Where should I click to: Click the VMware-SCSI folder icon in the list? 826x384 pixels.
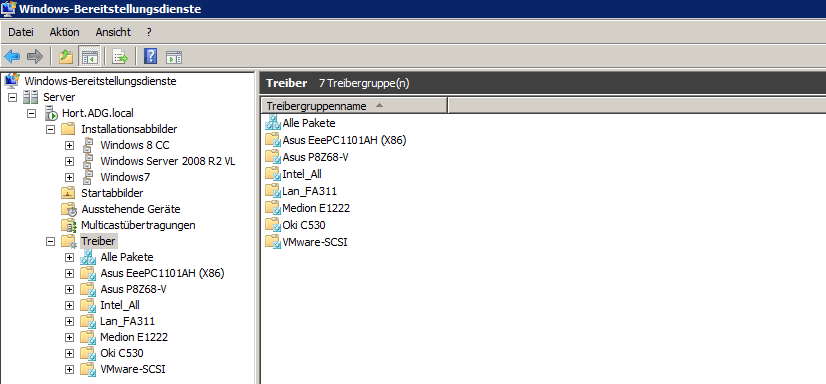click(273, 242)
